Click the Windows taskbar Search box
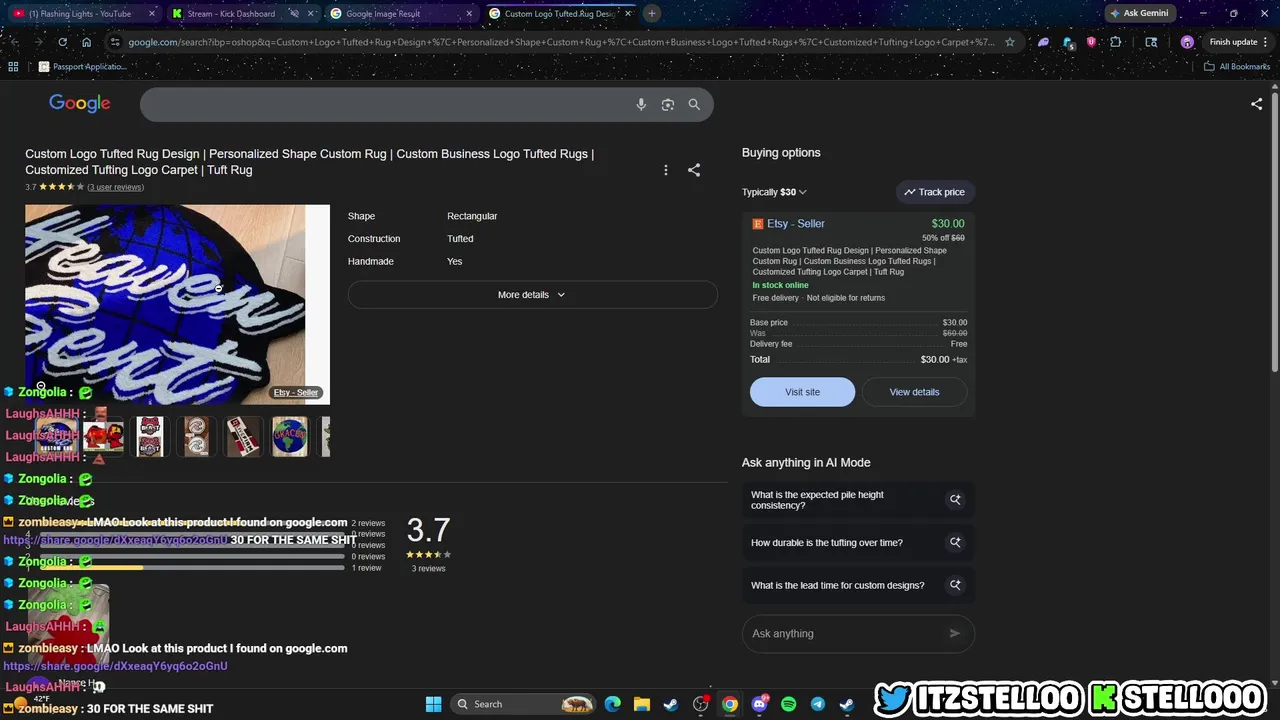 point(522,704)
